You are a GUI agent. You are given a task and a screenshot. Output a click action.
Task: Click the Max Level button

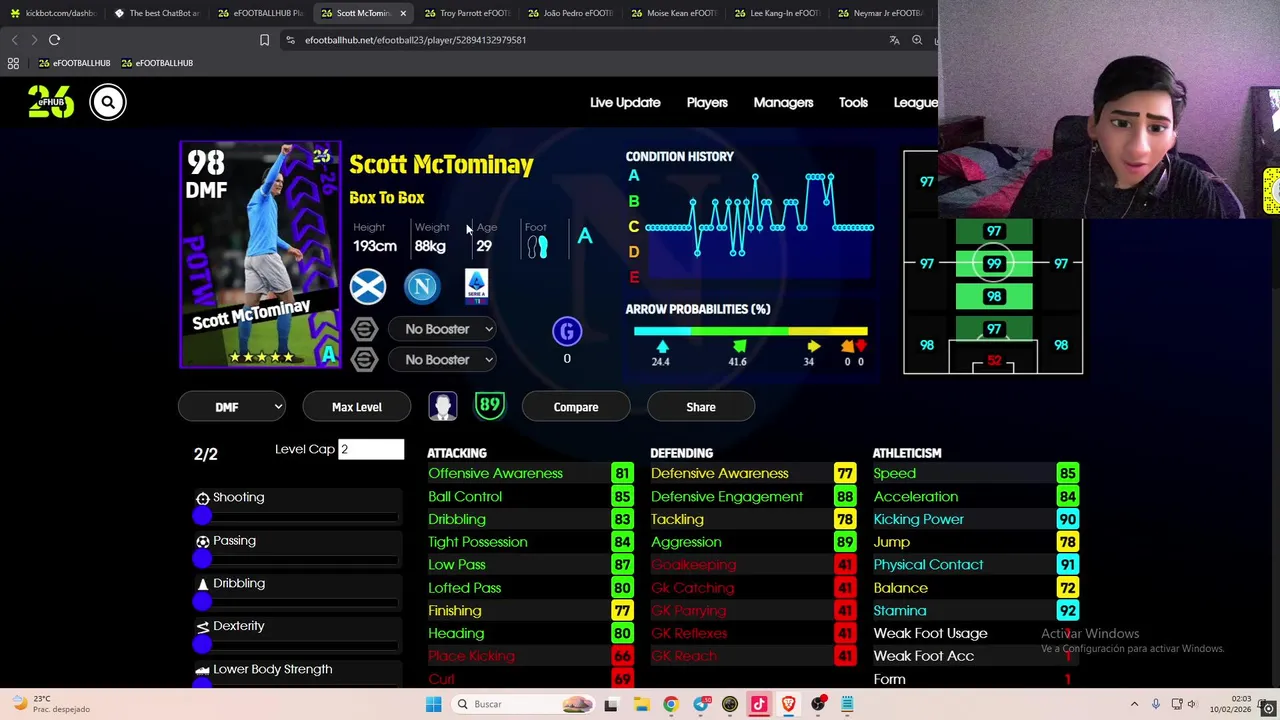[x=357, y=407]
